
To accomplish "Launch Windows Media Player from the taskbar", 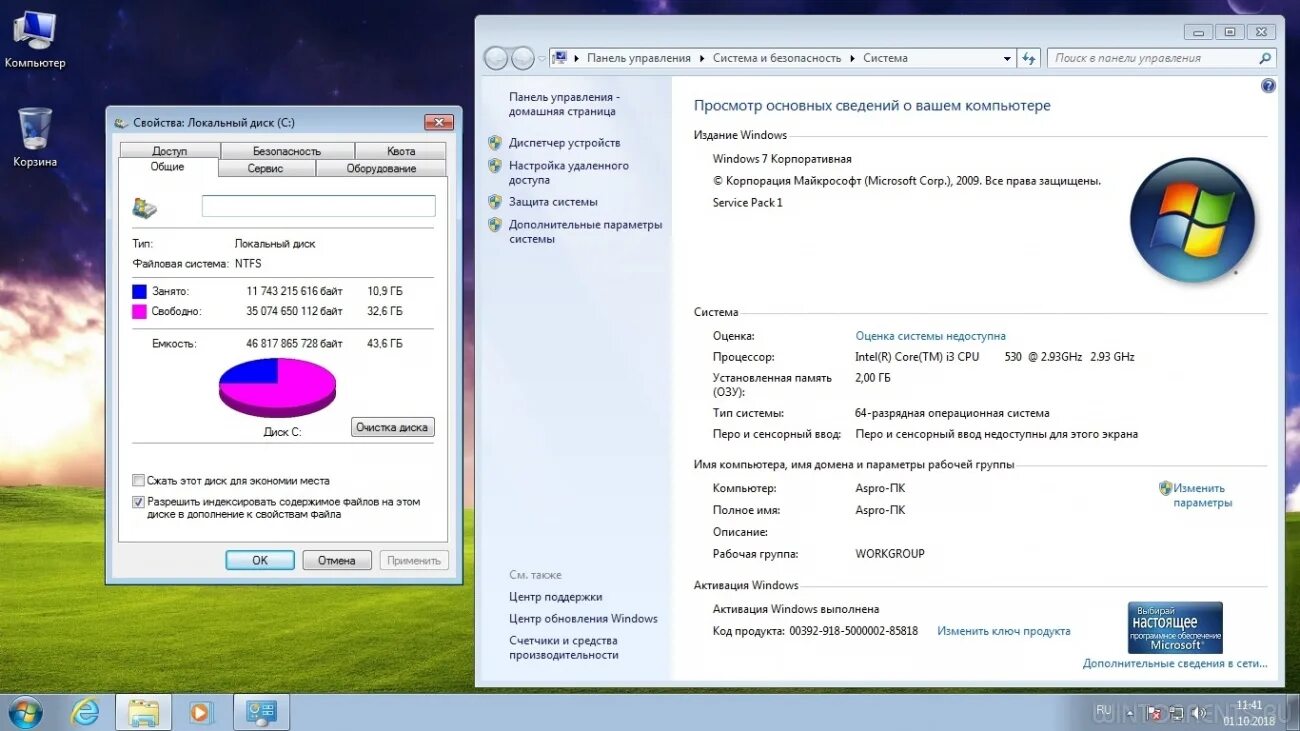I will (201, 712).
